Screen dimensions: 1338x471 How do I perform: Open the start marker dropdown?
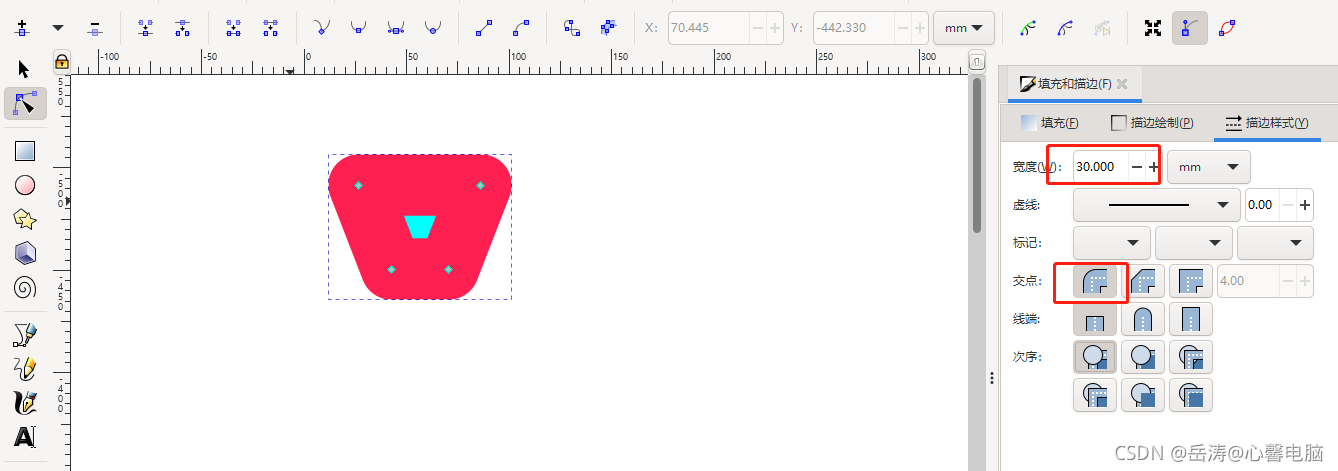coord(1112,242)
